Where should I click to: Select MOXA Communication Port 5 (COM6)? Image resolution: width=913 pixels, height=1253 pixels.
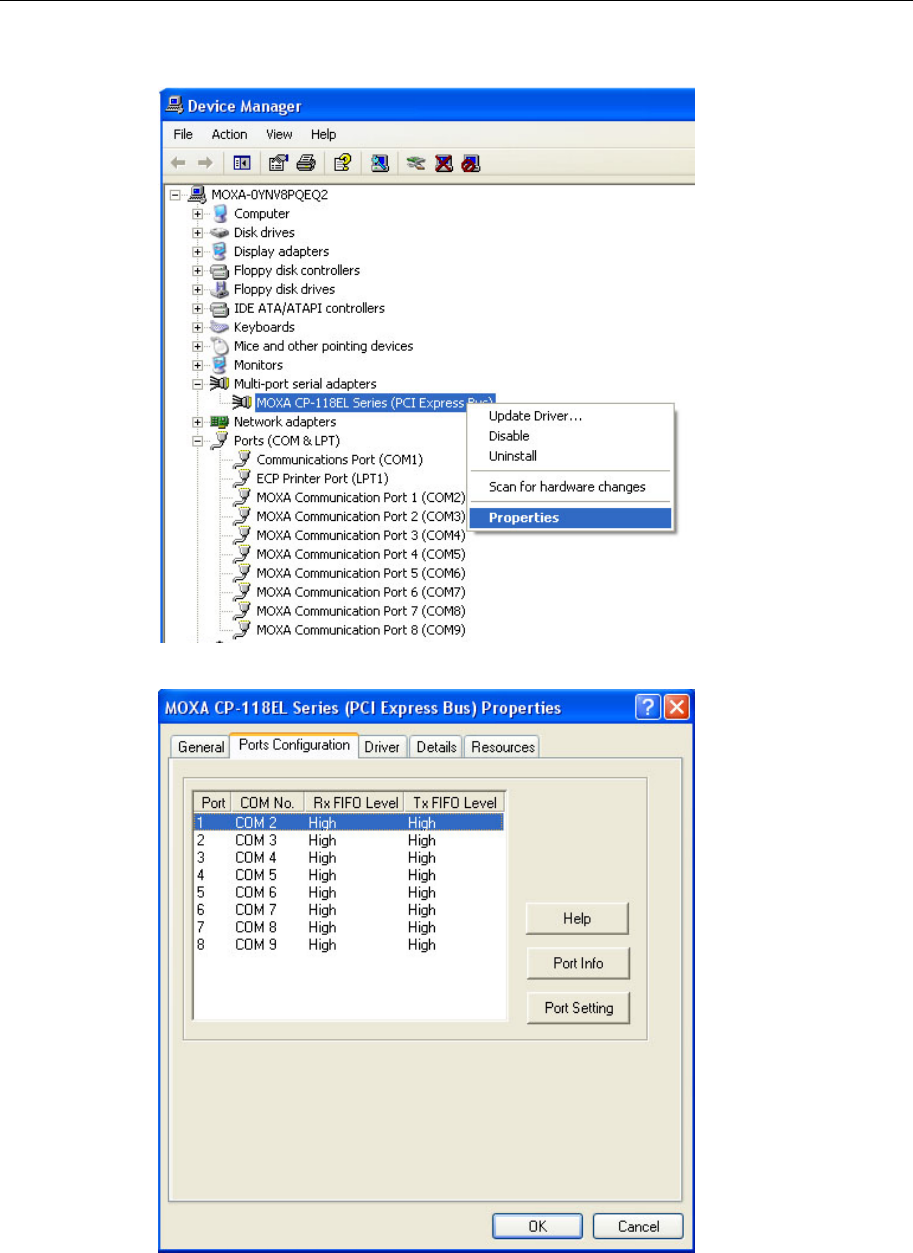(x=361, y=574)
